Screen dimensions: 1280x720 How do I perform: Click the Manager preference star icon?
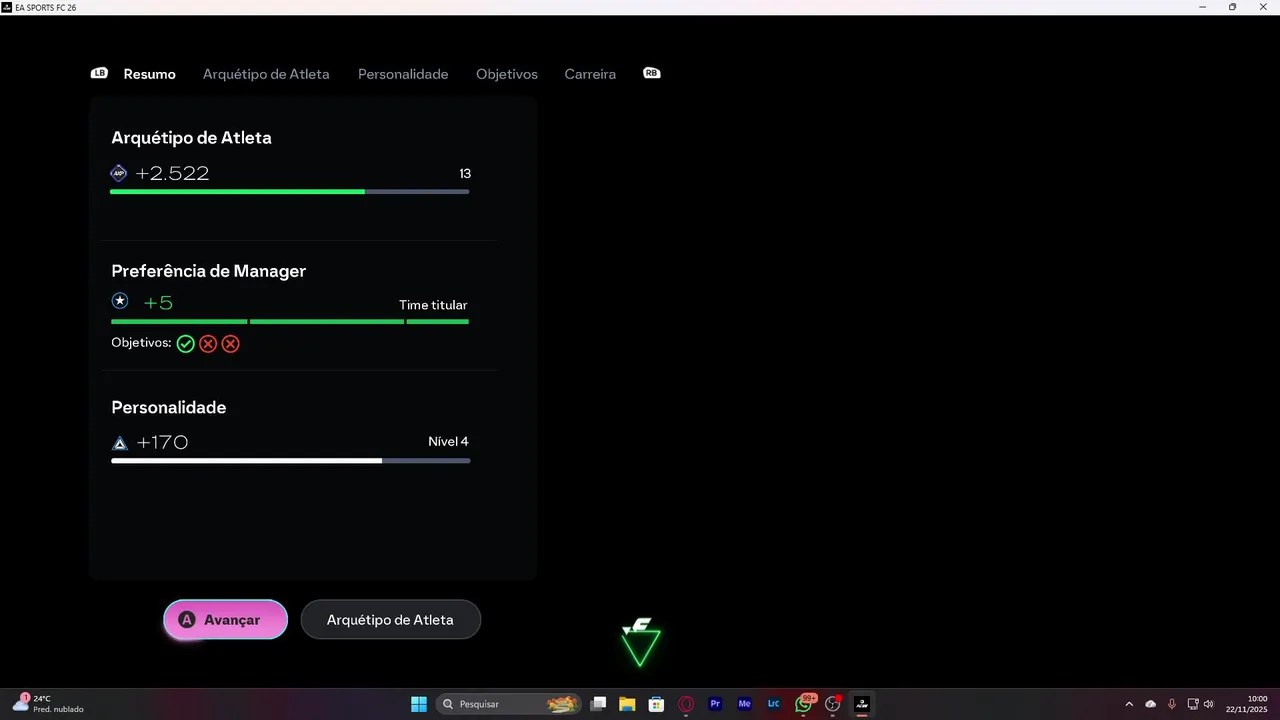coord(120,301)
